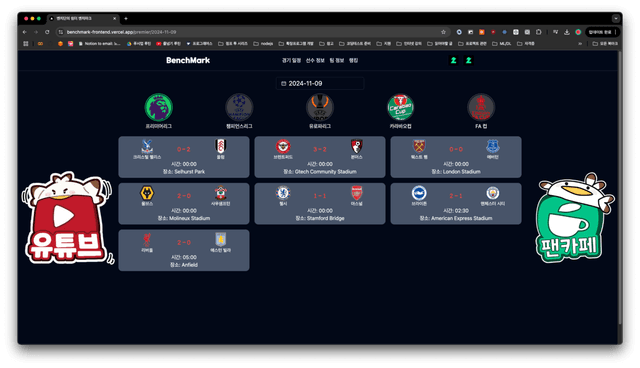This screenshot has height=368, width=640.
Task: Select the Premier League logo
Action: 159,107
